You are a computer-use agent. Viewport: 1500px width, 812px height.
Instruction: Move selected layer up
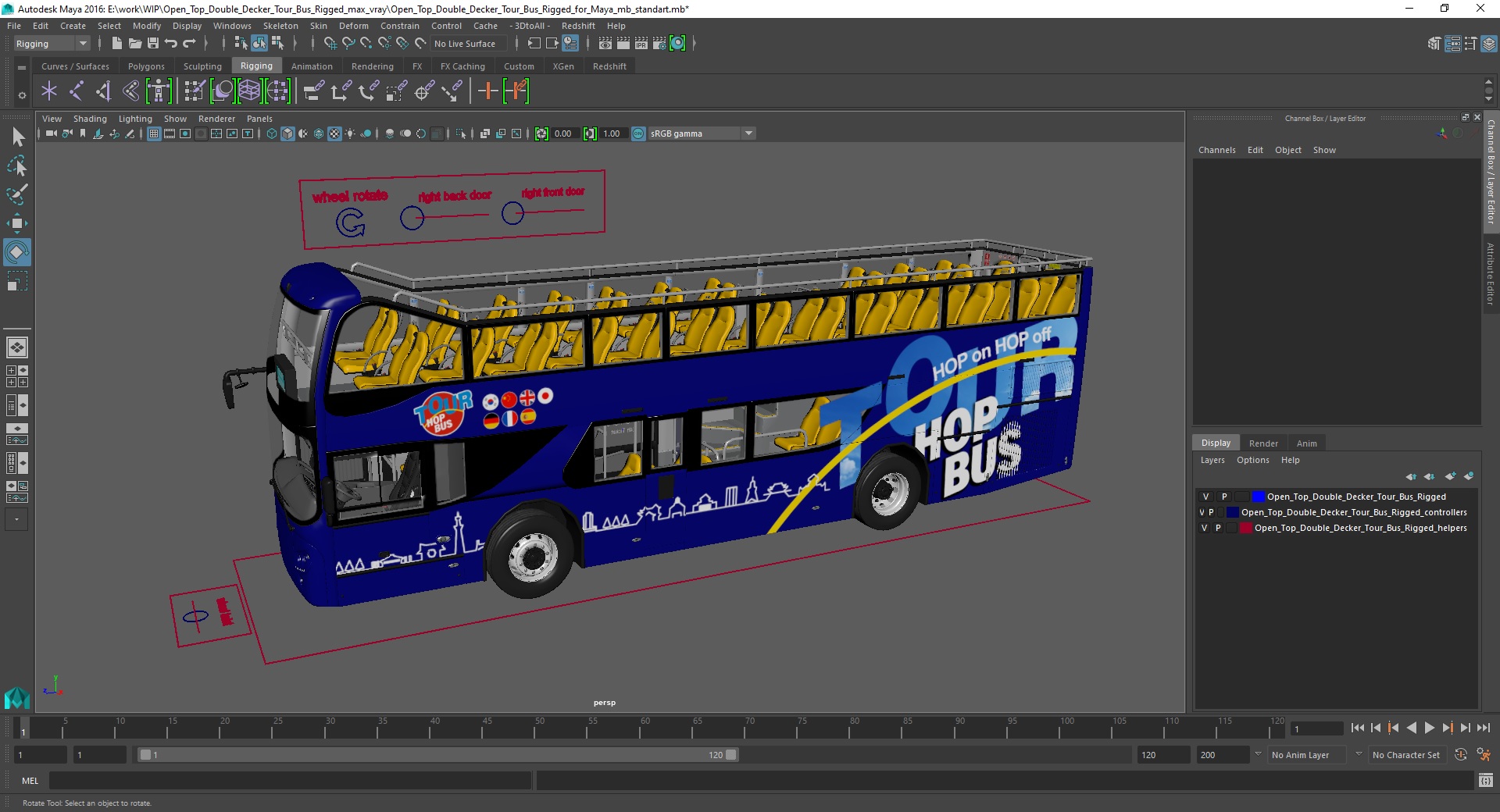coord(1411,476)
